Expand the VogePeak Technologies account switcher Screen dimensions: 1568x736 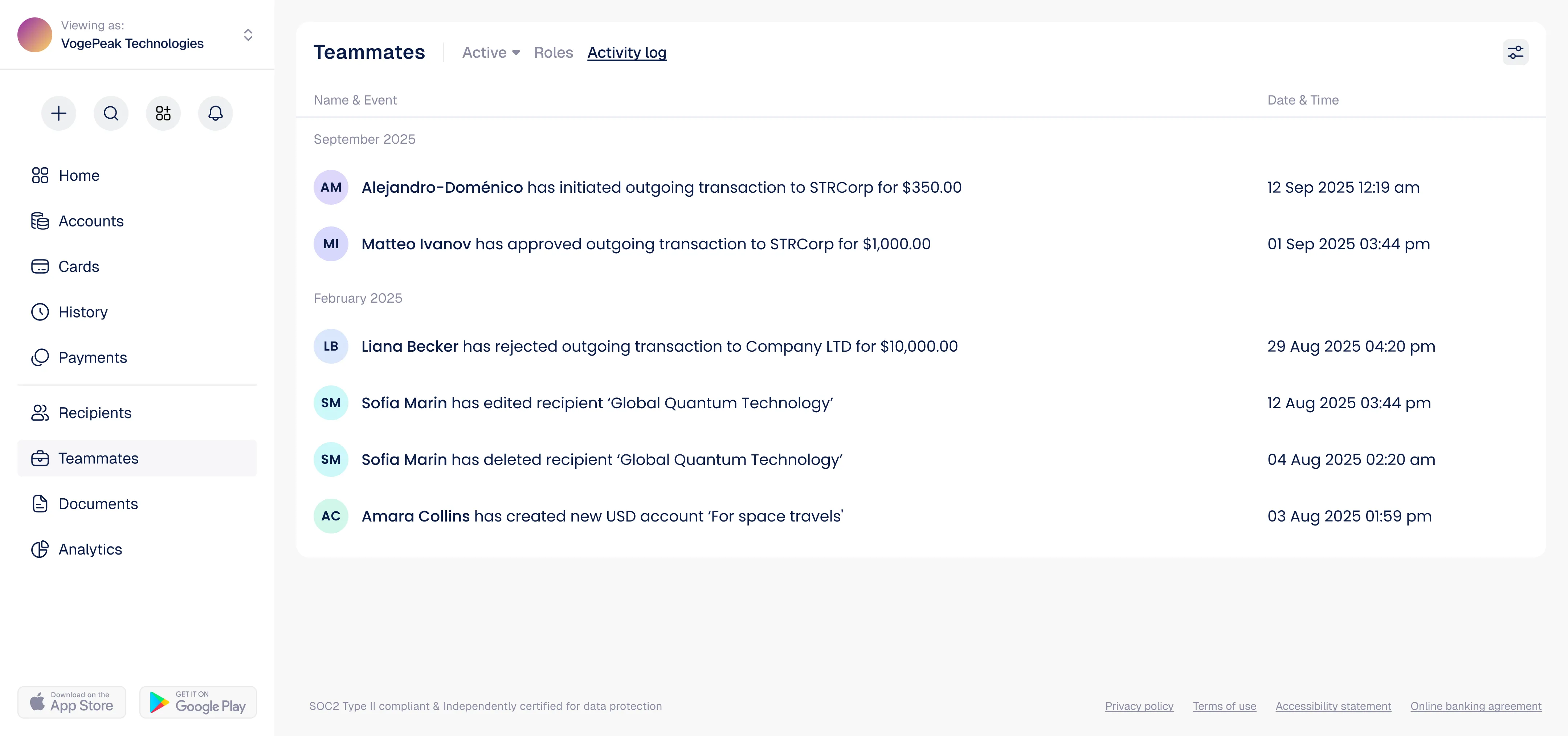(137, 35)
